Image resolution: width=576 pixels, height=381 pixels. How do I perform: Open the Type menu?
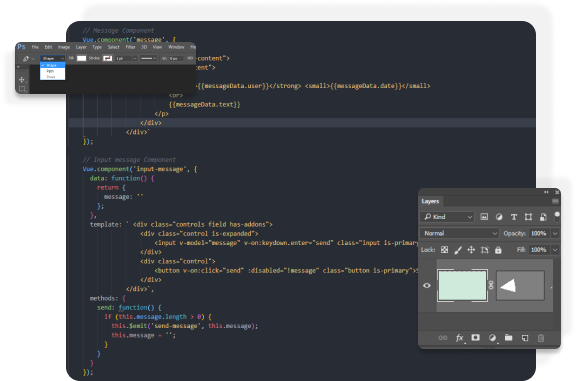click(97, 47)
